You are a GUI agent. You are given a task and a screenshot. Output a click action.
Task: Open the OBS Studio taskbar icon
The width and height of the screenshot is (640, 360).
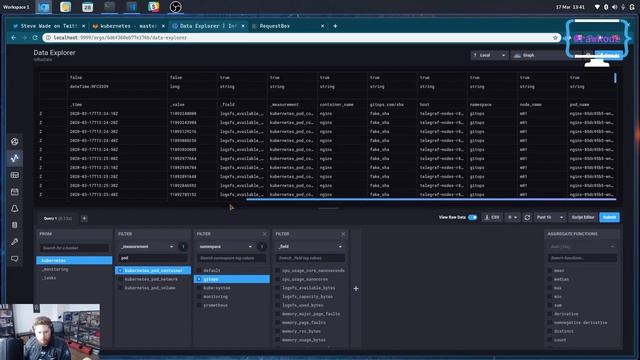(176, 7)
